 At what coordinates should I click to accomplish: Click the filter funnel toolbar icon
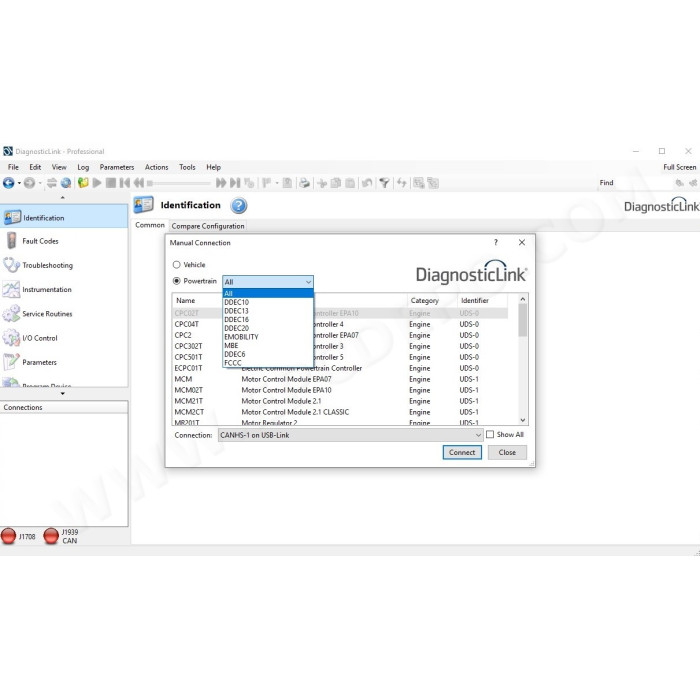(384, 183)
